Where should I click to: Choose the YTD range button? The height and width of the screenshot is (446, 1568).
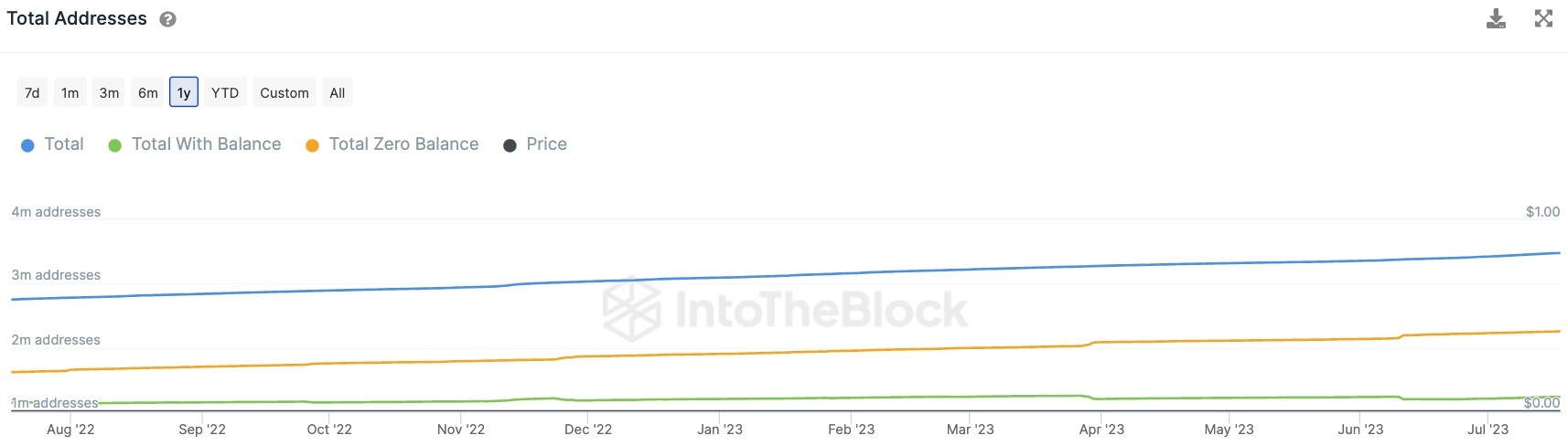(x=225, y=92)
